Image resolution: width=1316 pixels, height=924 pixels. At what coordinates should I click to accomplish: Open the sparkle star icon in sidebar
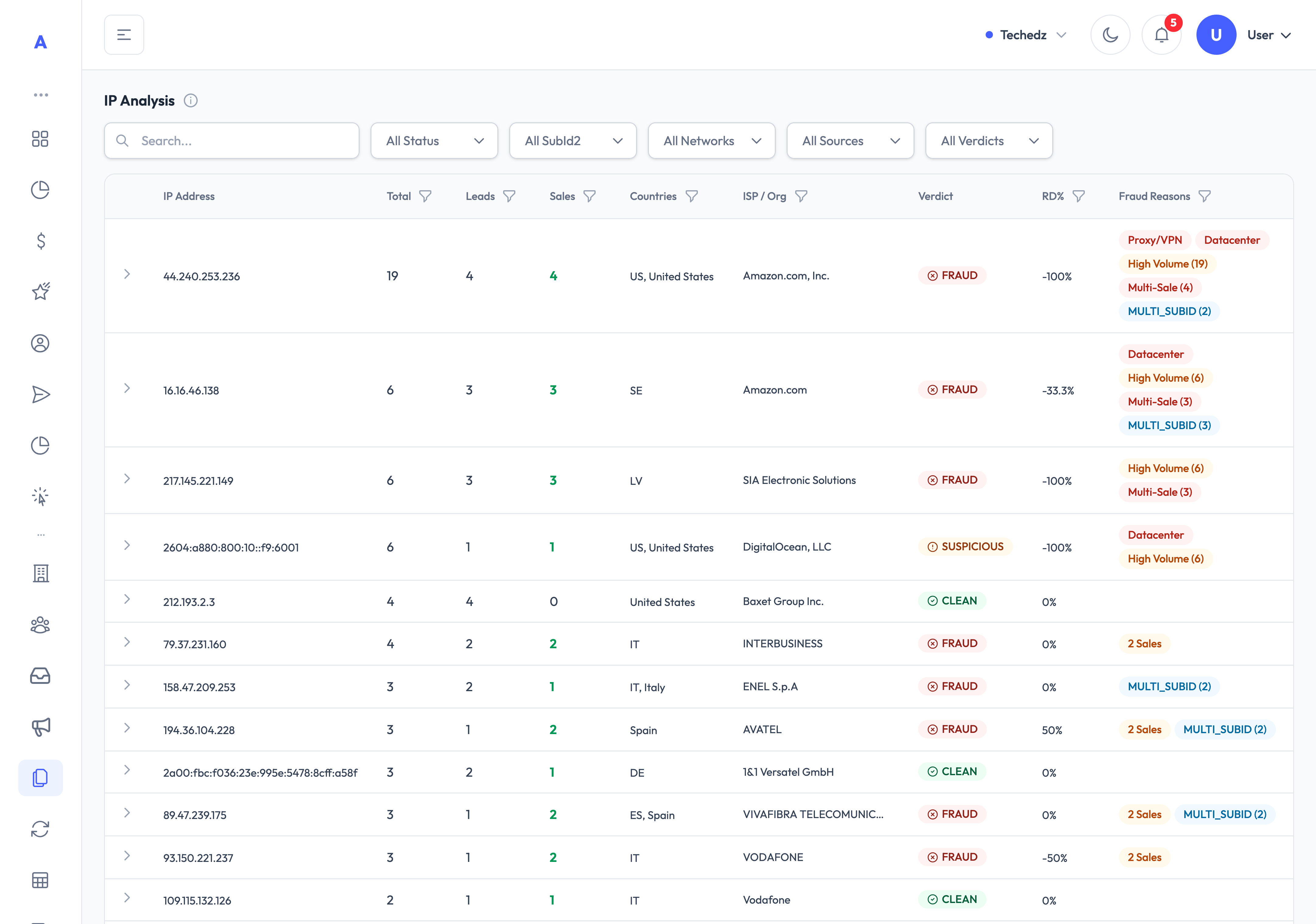click(40, 291)
